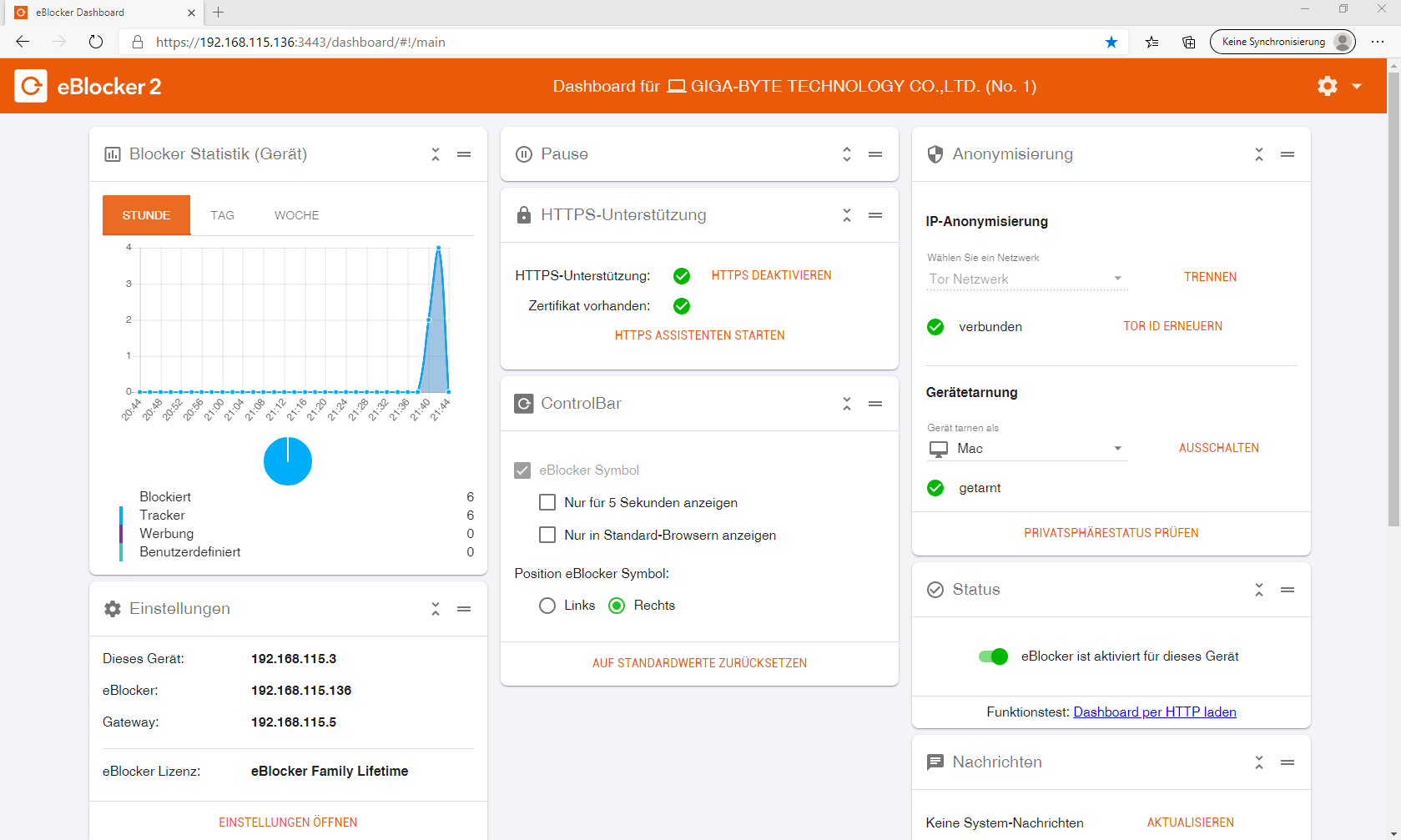Click the blue pie chart in statistics

click(x=288, y=461)
